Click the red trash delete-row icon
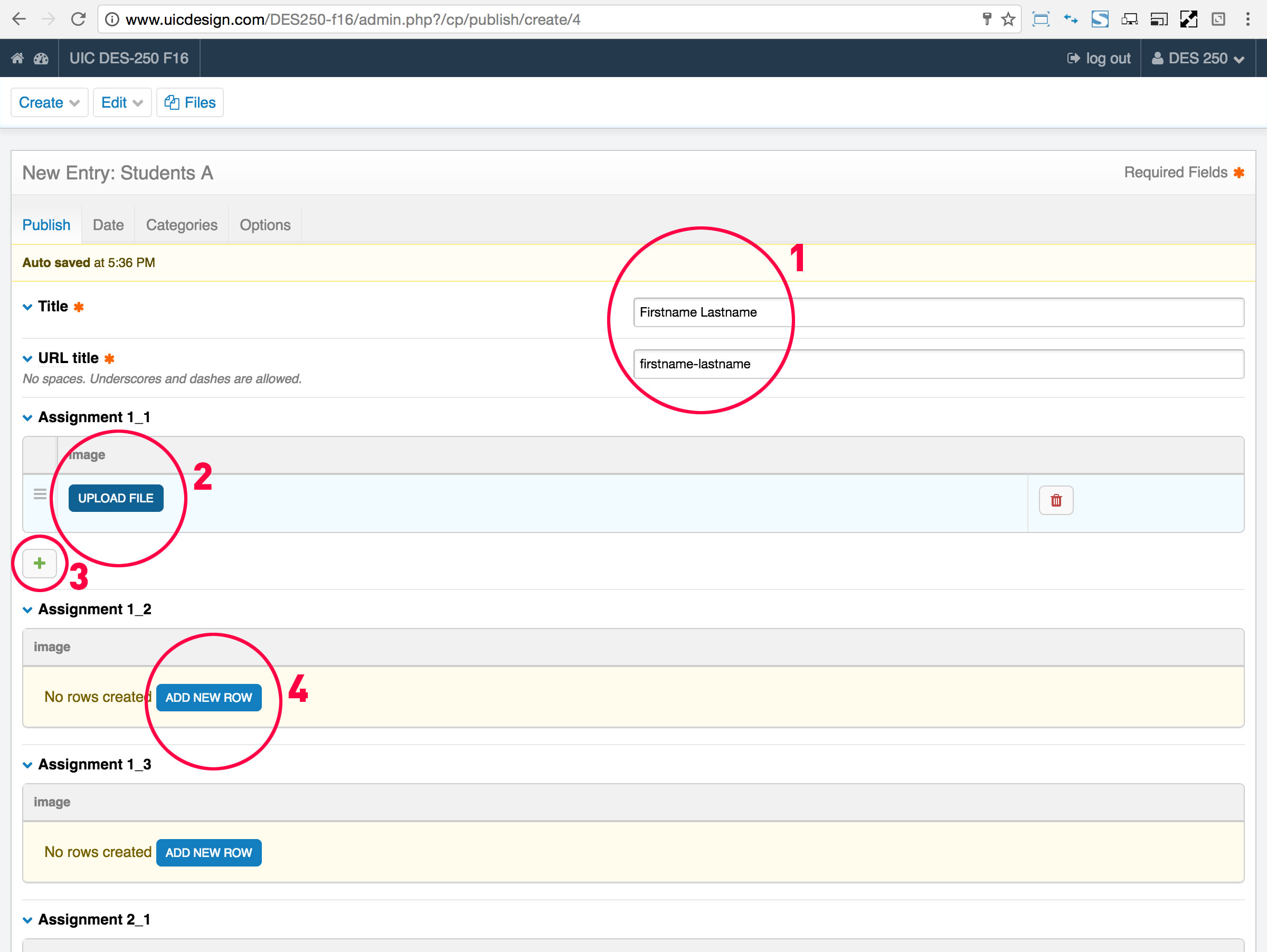This screenshot has width=1267, height=952. 1056,500
